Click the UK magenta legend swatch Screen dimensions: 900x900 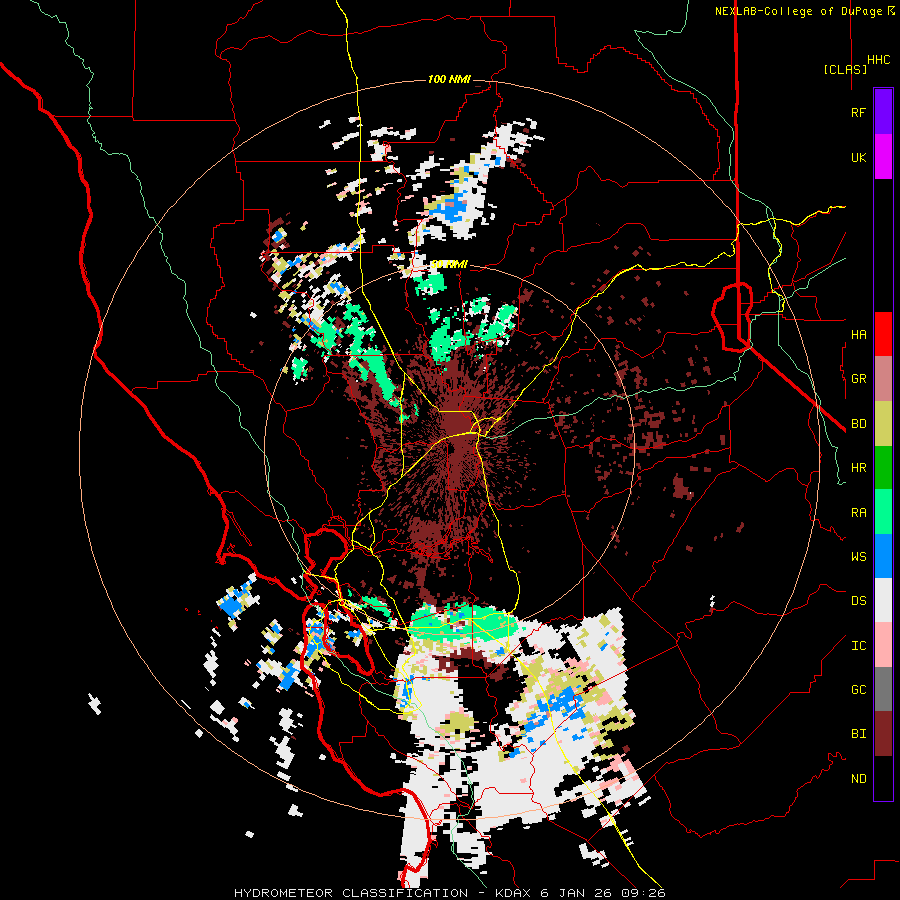point(883,157)
